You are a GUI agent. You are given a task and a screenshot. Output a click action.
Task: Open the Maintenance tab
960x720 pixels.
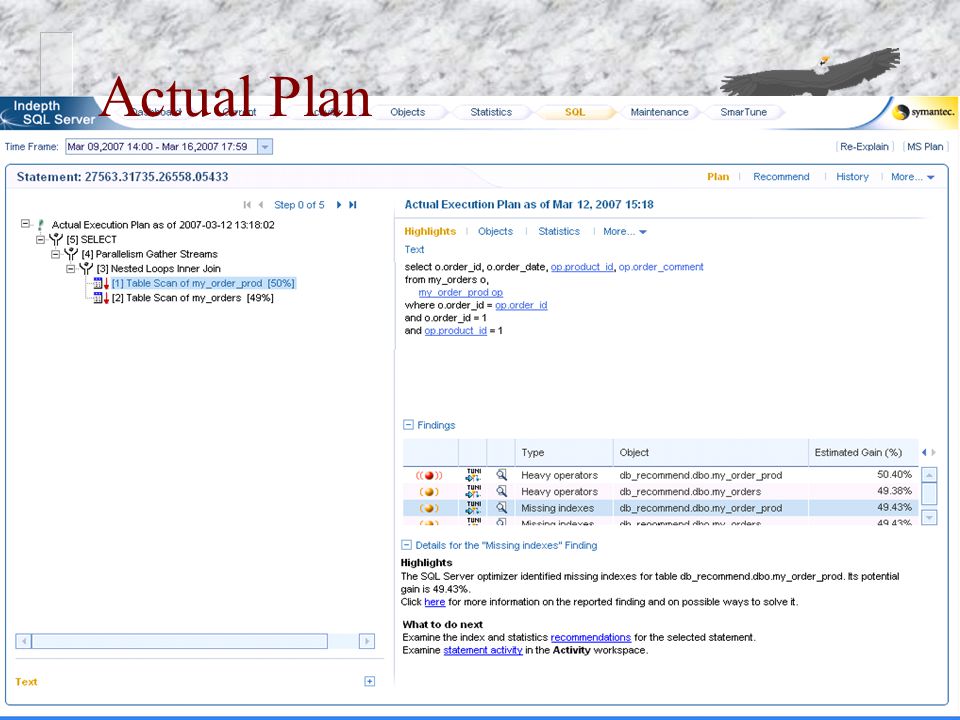659,112
